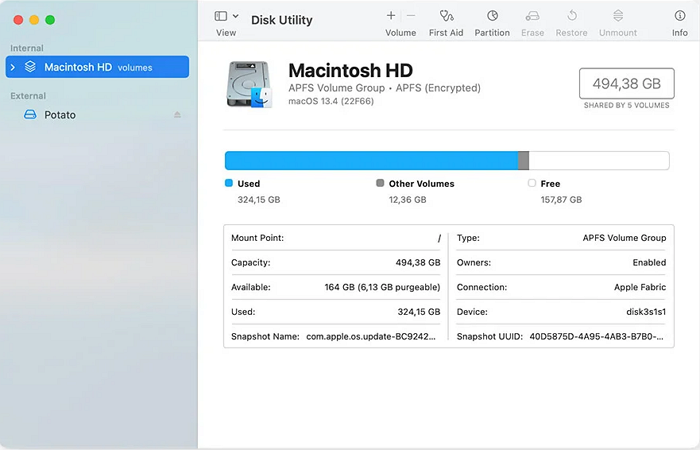This screenshot has width=700, height=450.
Task: Add a volume with plus button
Action: 391,16
